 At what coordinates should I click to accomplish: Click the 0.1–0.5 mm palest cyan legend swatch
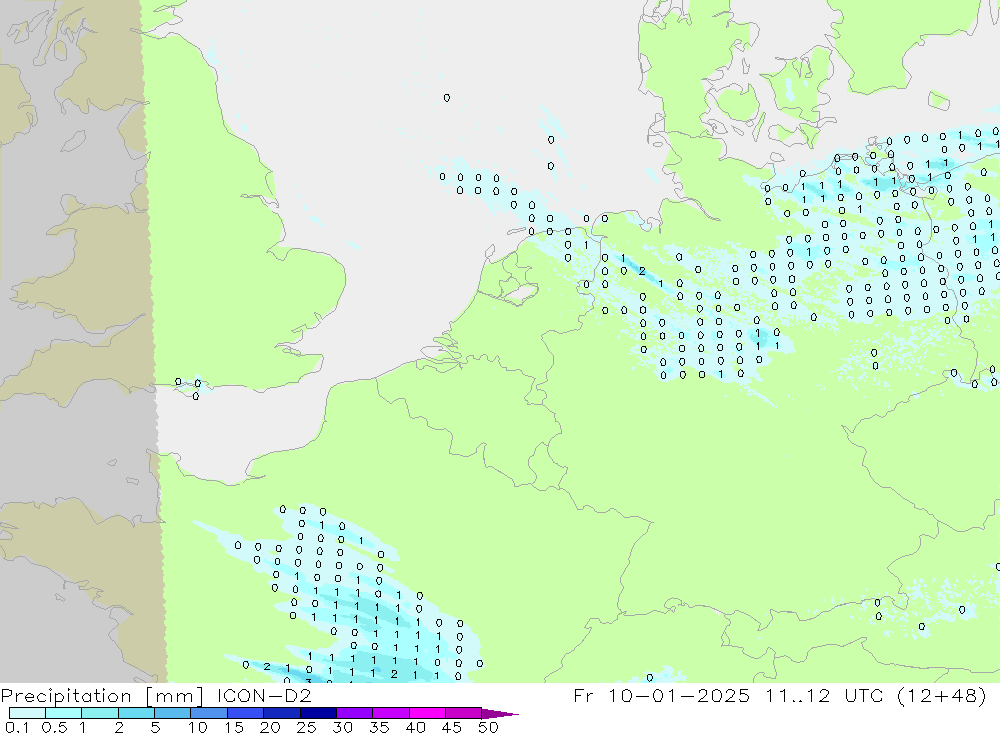pyautogui.click(x=27, y=713)
